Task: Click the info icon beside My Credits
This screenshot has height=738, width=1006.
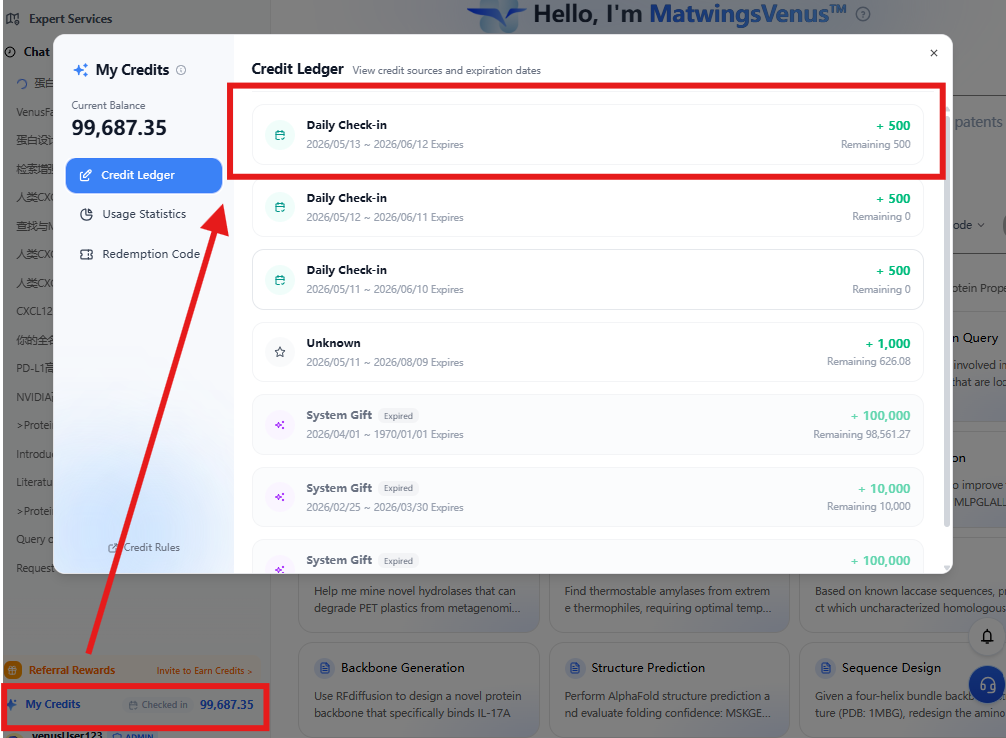Action: 181,70
